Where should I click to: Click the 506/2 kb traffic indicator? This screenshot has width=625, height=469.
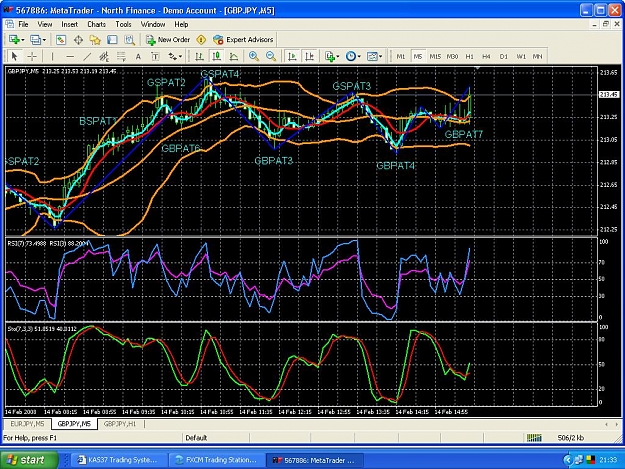tap(570, 438)
